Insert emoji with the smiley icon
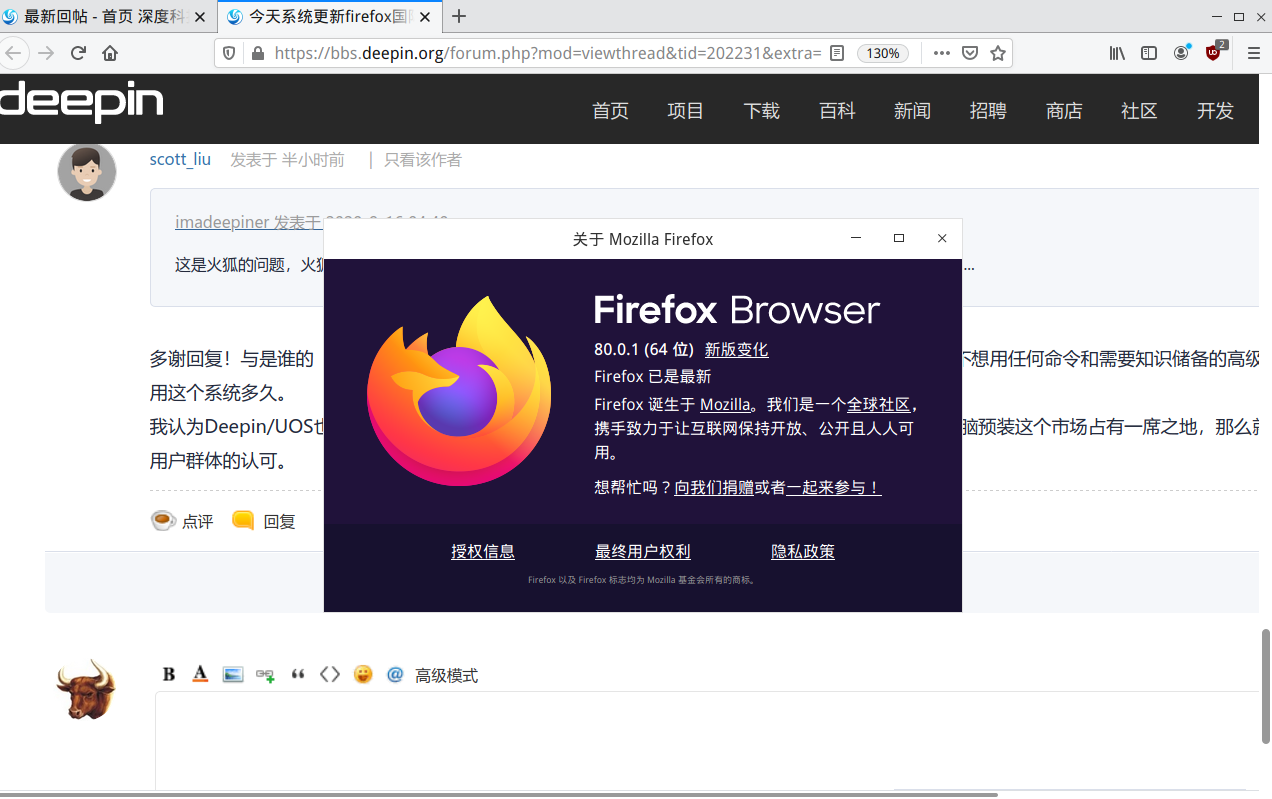Image resolution: width=1272 pixels, height=799 pixels. [x=363, y=674]
